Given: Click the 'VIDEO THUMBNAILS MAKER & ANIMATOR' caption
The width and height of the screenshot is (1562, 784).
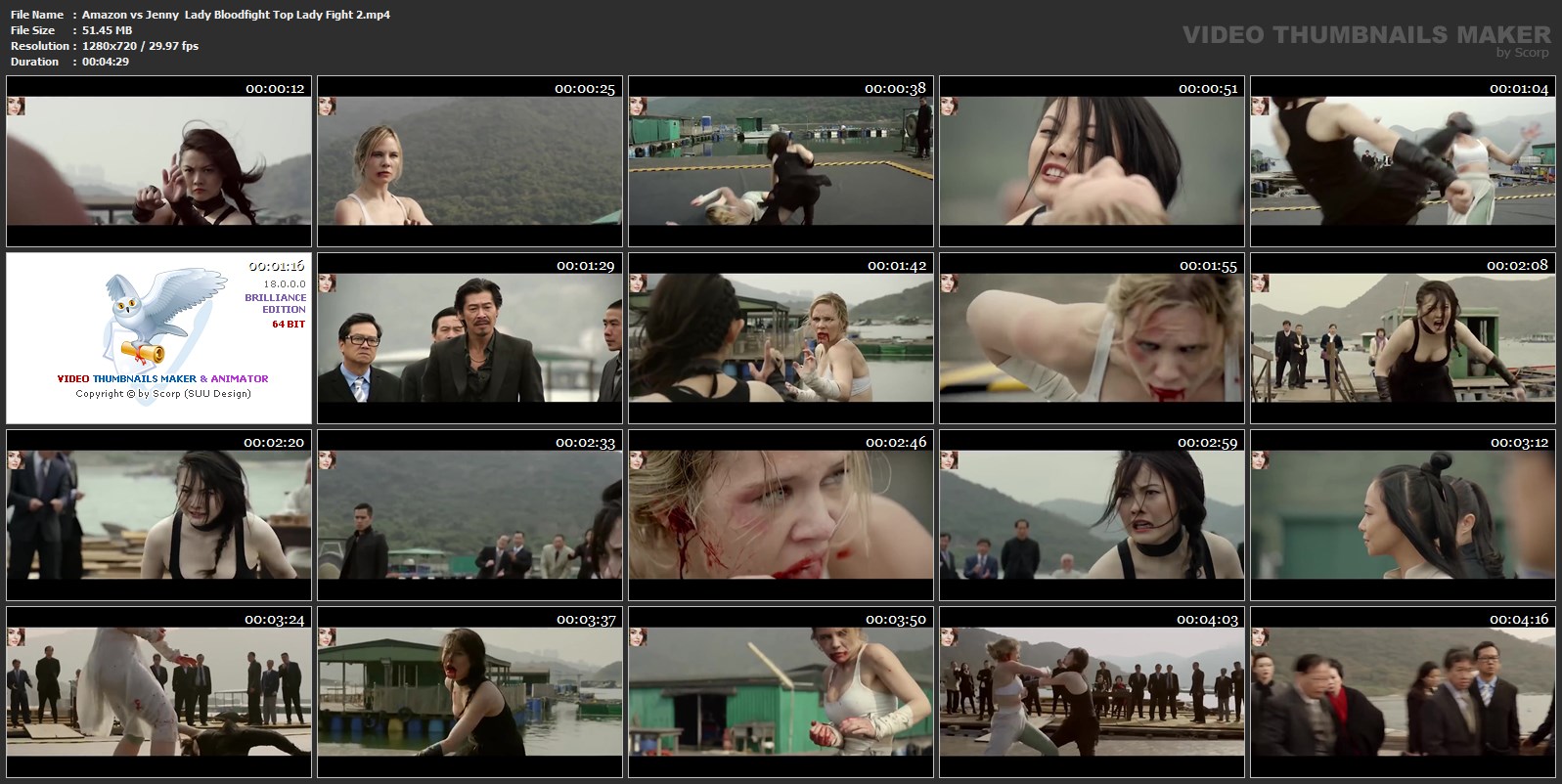Looking at the screenshot, I should pos(162,378).
